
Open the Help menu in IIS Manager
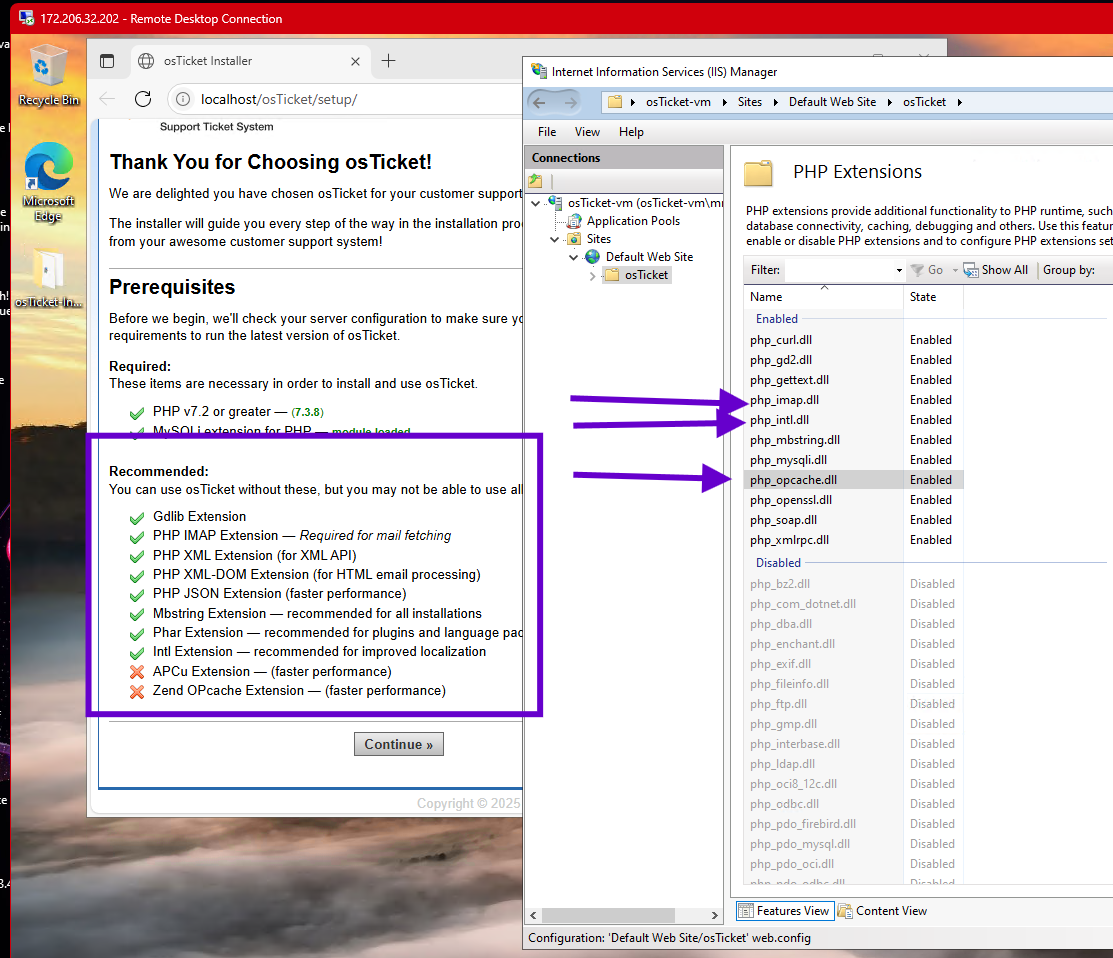(x=631, y=132)
